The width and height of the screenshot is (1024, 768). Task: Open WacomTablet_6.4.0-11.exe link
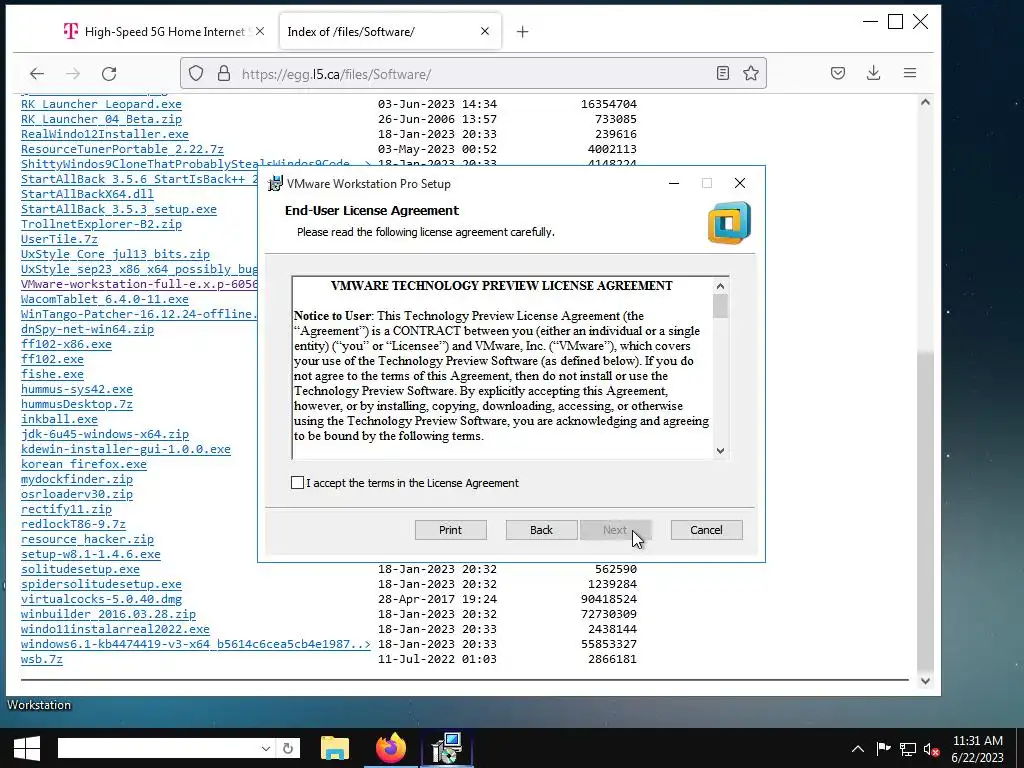click(104, 299)
